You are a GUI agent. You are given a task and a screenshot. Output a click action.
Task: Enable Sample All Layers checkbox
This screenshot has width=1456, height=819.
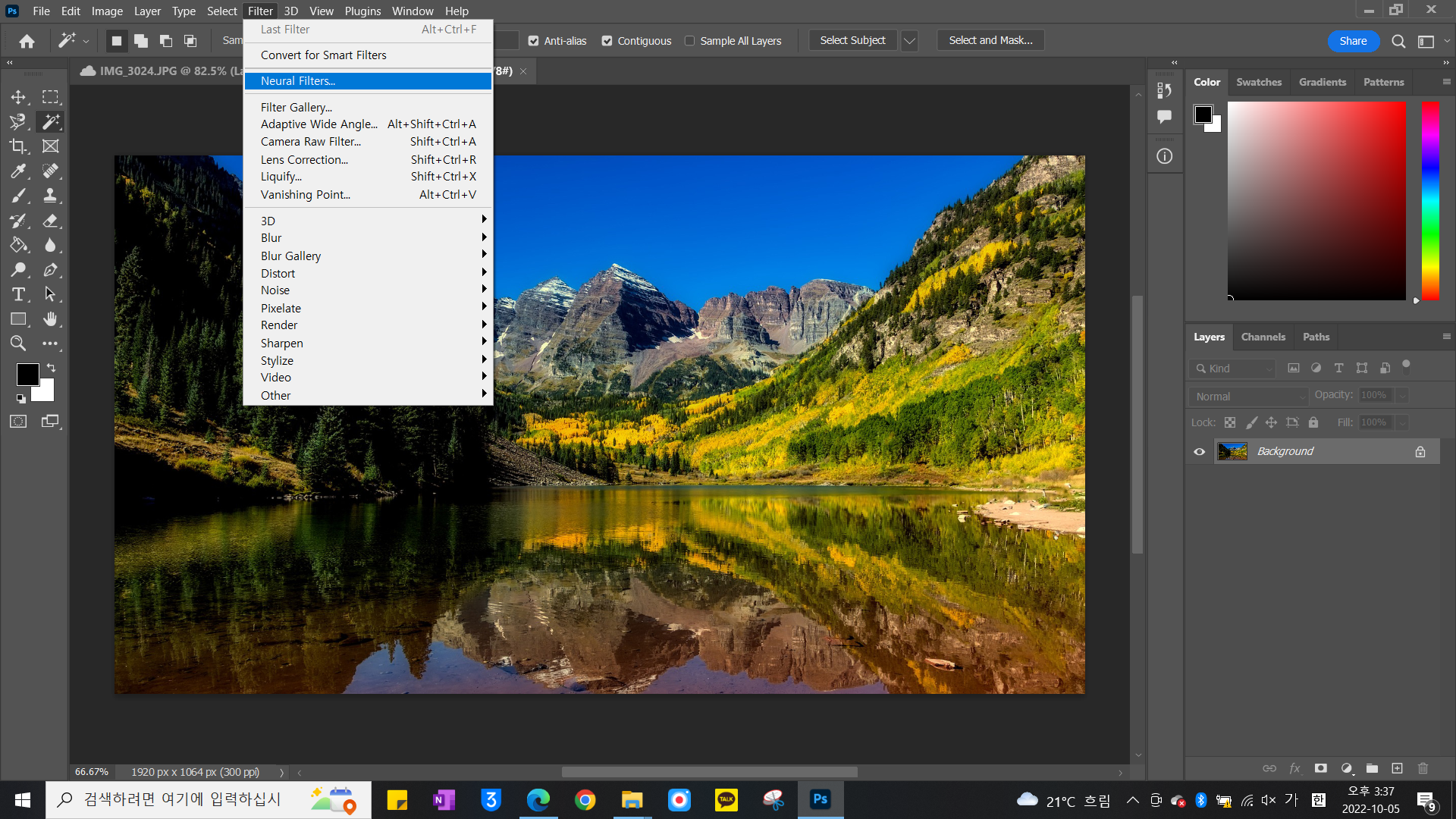click(x=689, y=41)
